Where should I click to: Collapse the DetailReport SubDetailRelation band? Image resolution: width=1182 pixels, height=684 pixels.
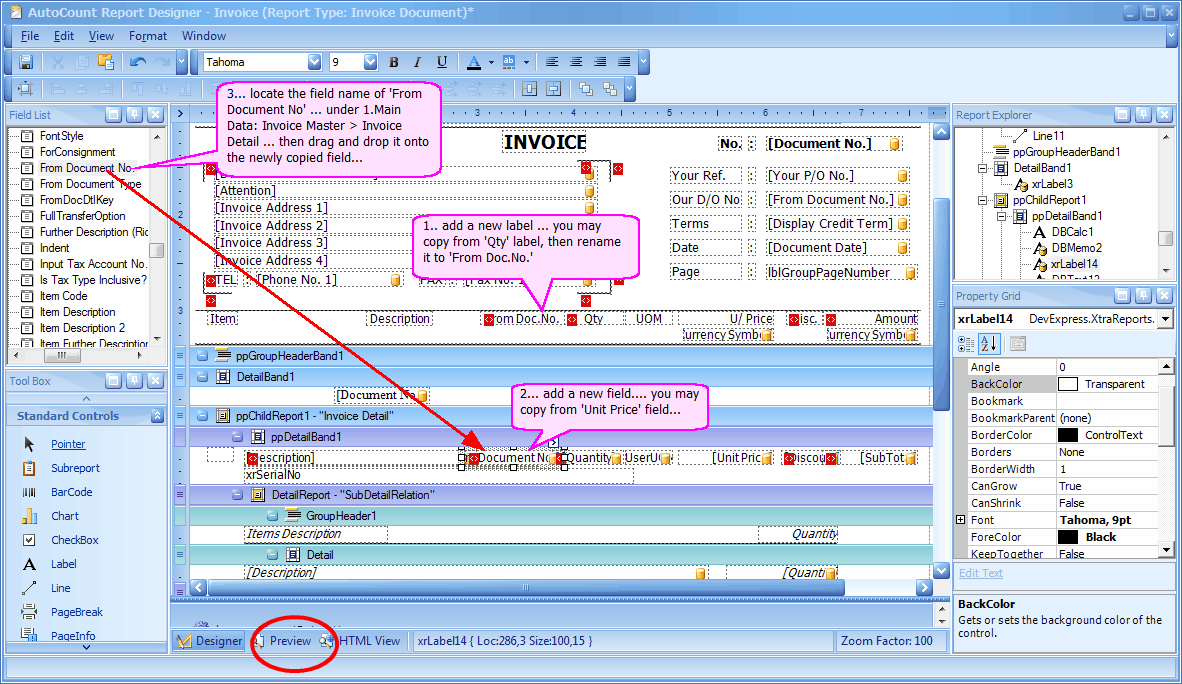(237, 495)
